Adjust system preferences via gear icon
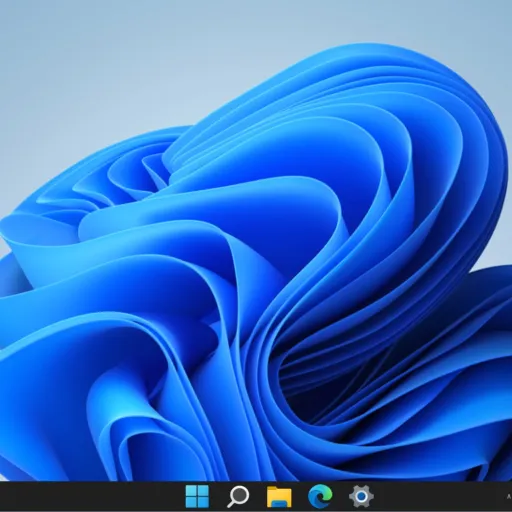The height and width of the screenshot is (512, 512). tap(361, 496)
